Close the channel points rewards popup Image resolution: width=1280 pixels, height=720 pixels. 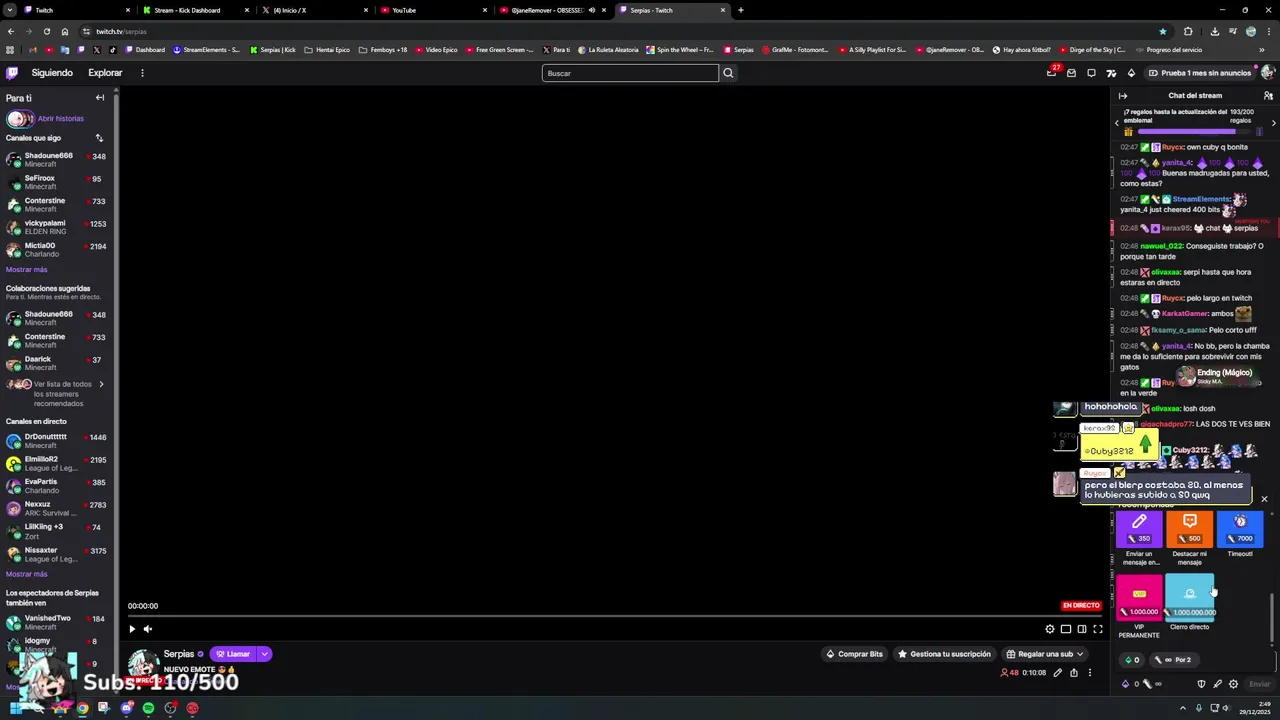[1264, 499]
